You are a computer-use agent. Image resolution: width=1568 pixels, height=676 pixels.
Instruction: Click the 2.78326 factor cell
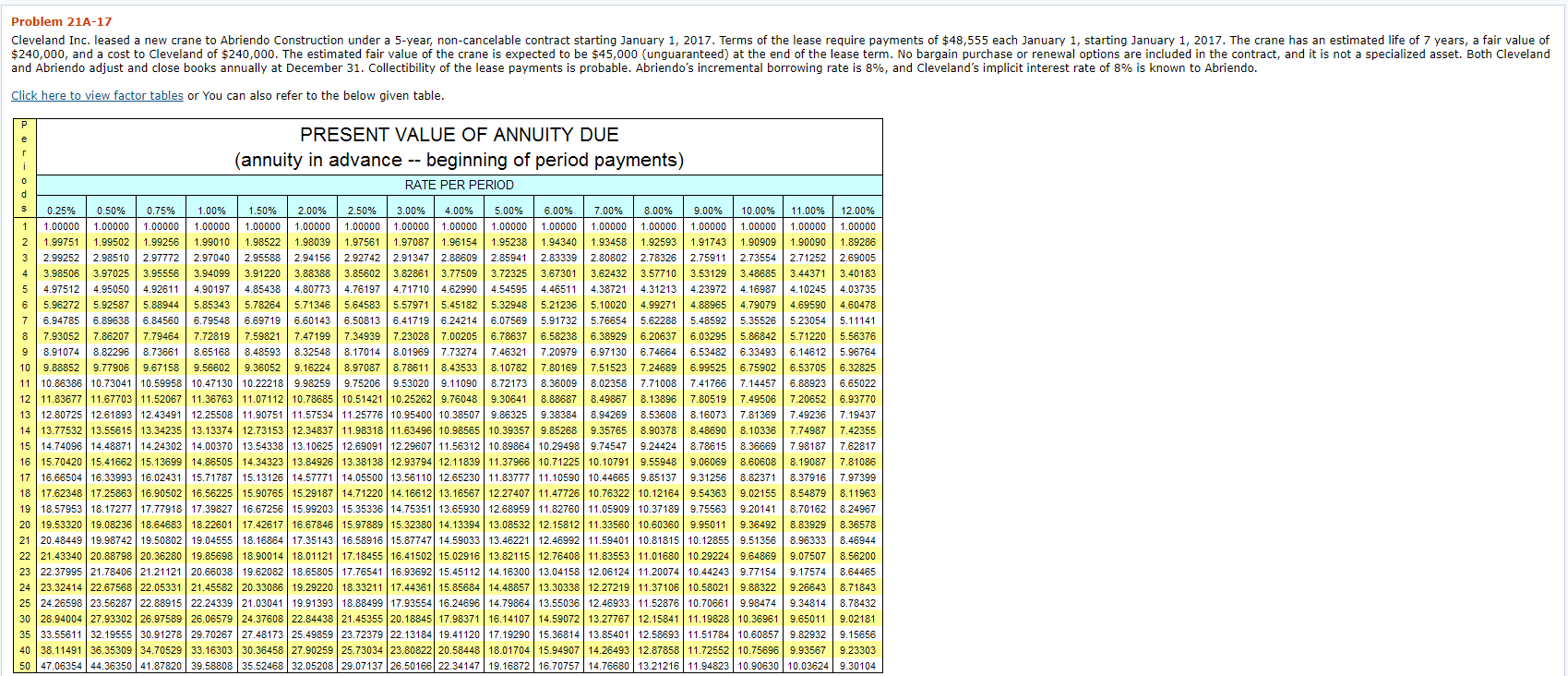(x=659, y=258)
